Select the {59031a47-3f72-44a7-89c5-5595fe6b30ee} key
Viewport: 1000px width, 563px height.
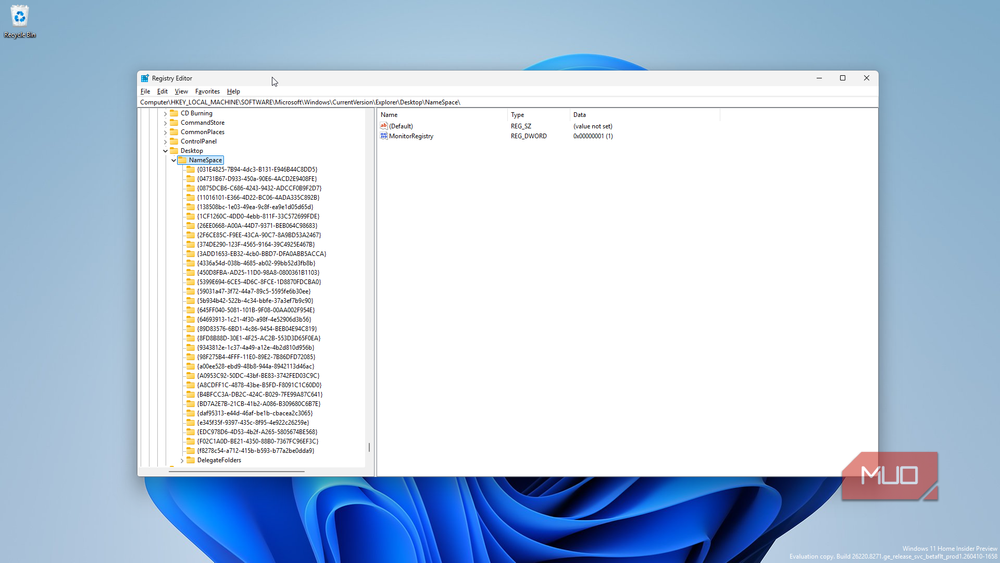[x=254, y=291]
